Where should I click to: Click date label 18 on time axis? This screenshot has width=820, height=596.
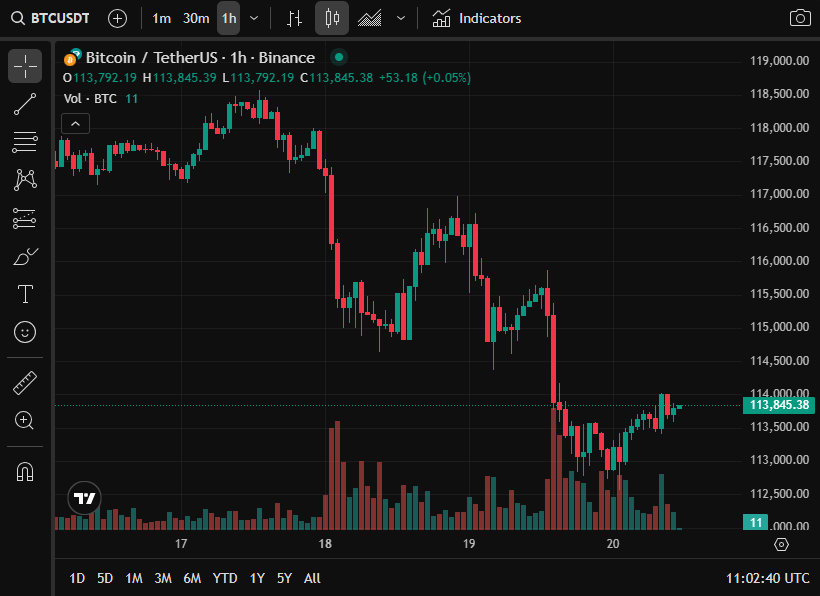point(325,544)
